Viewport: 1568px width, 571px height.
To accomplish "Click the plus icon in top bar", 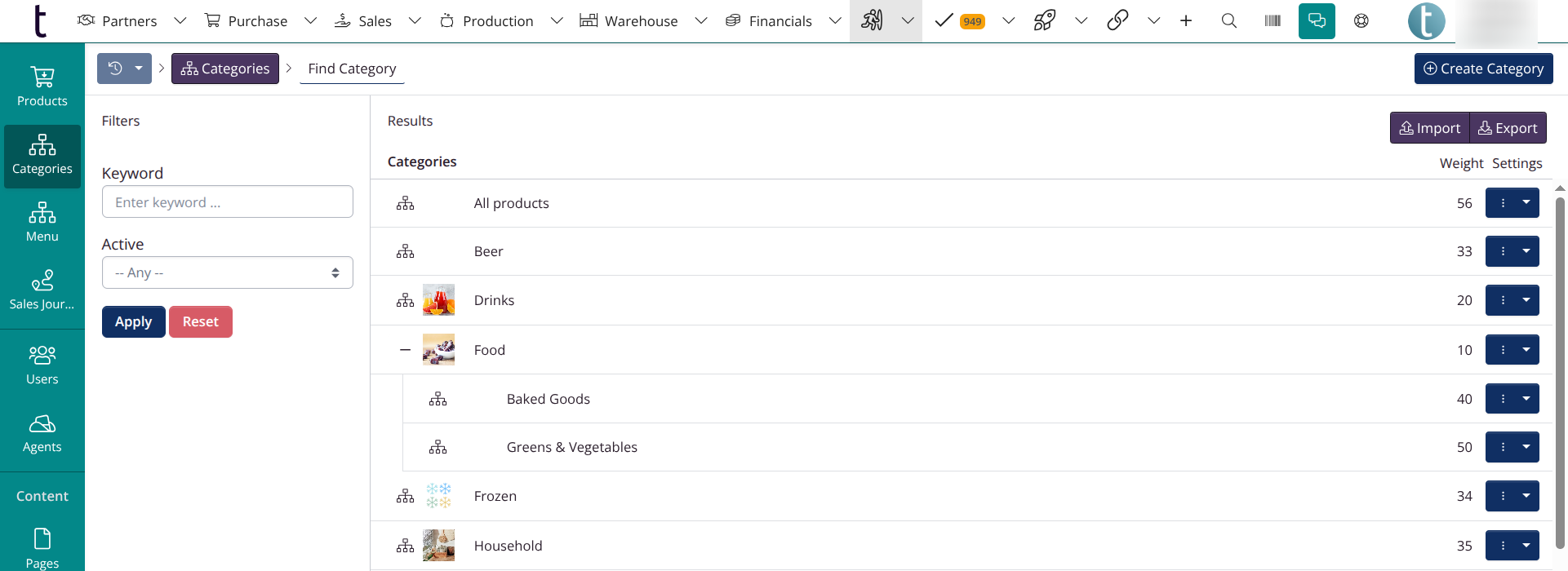I will [1186, 21].
